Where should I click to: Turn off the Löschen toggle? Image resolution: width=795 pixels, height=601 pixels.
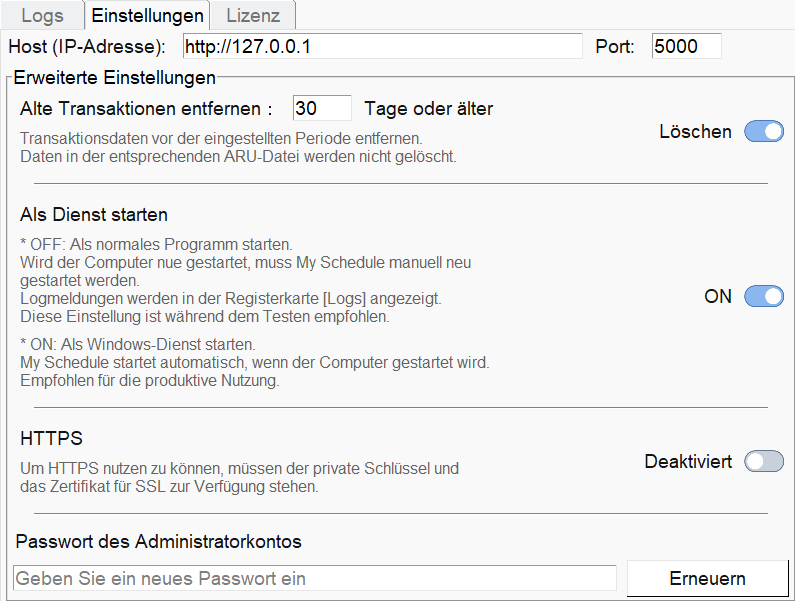tap(764, 132)
